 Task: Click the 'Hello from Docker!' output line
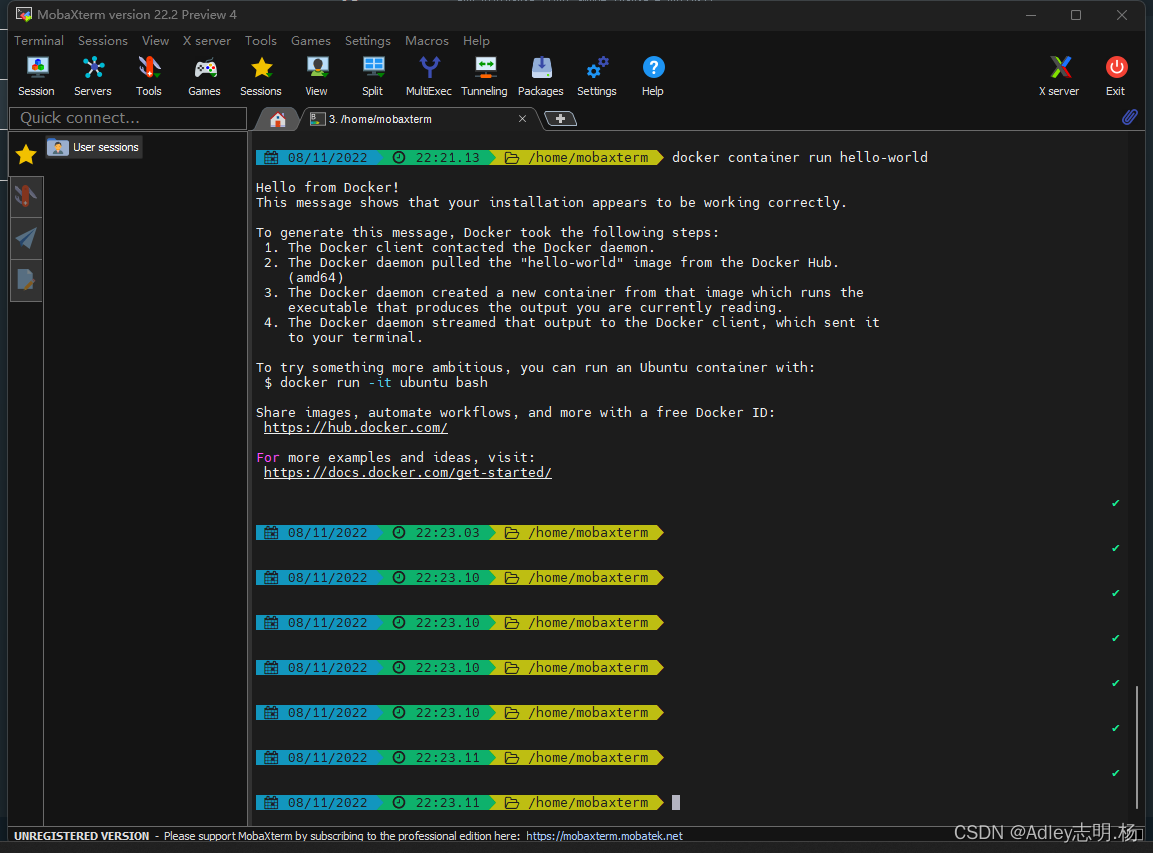[x=327, y=188]
